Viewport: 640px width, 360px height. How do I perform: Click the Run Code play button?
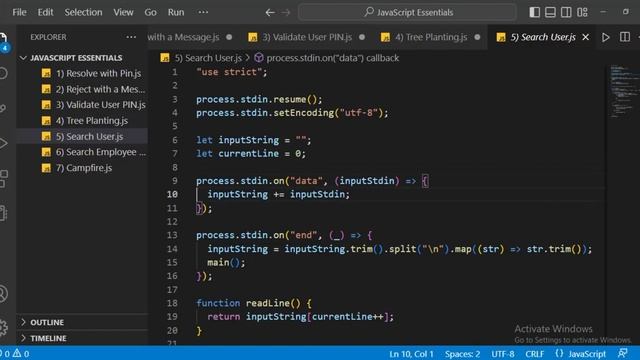[x=605, y=37]
